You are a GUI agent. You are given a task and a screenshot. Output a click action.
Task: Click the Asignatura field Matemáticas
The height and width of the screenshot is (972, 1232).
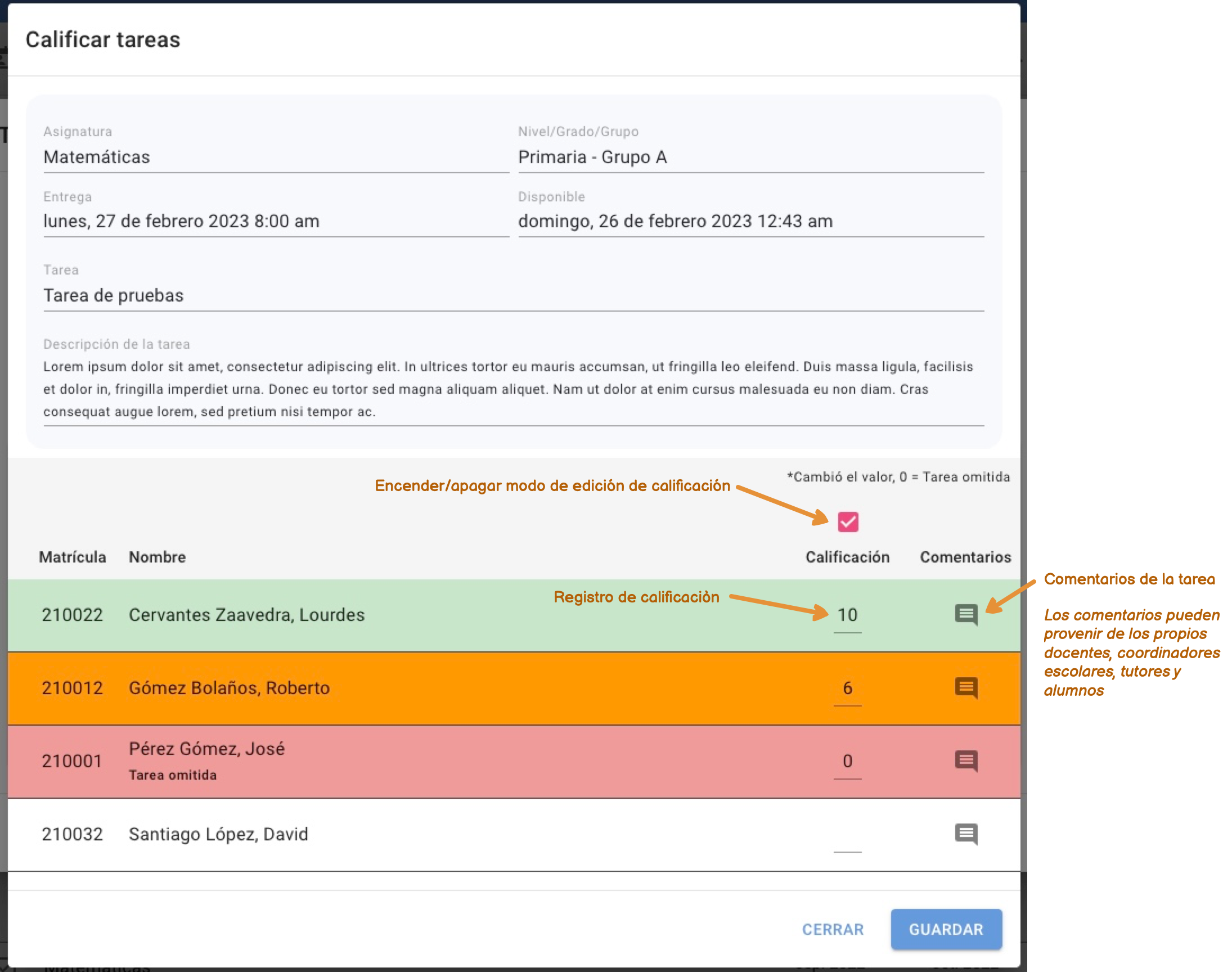tap(276, 157)
